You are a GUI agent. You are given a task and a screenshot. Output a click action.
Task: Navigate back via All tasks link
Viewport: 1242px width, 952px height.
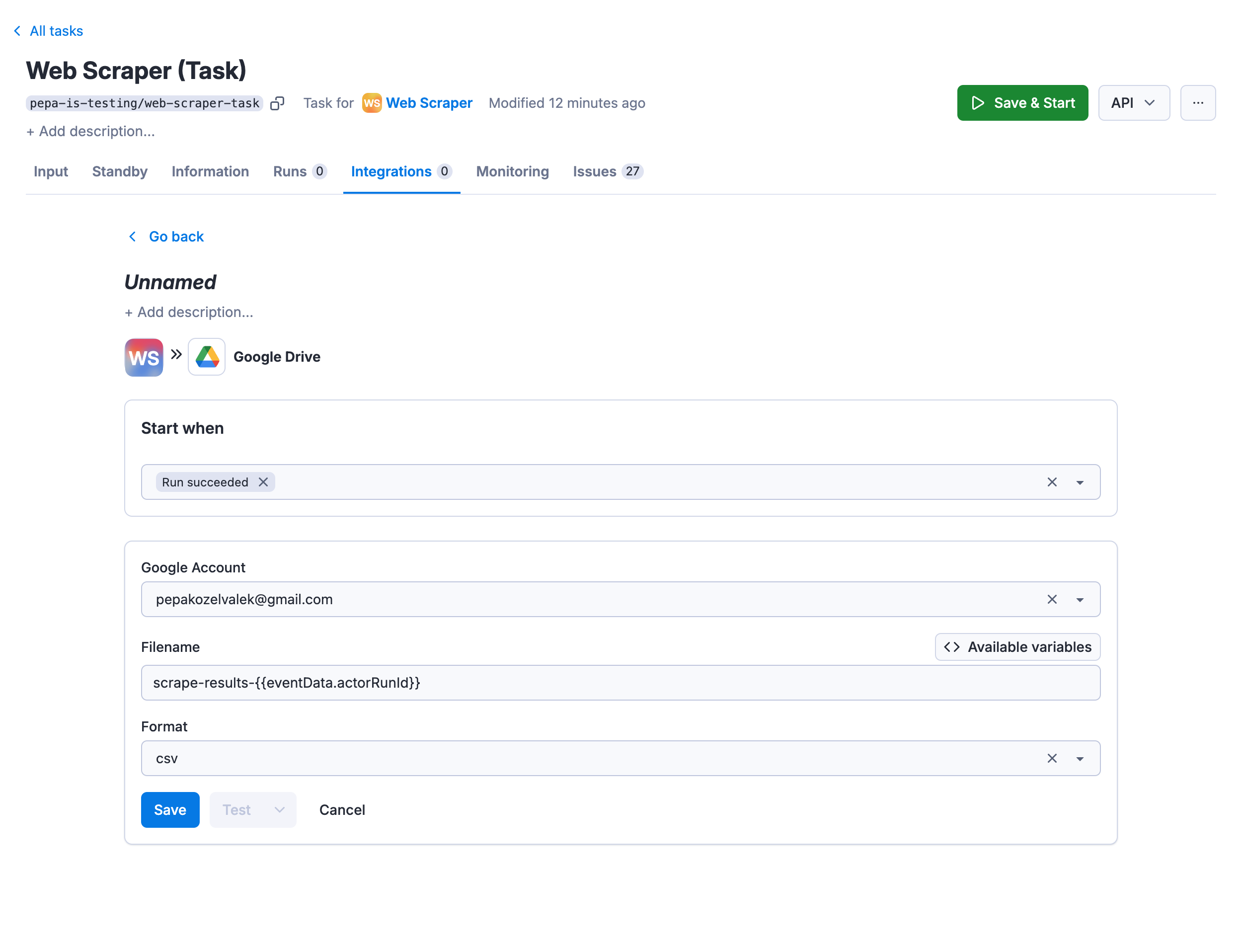click(x=56, y=31)
